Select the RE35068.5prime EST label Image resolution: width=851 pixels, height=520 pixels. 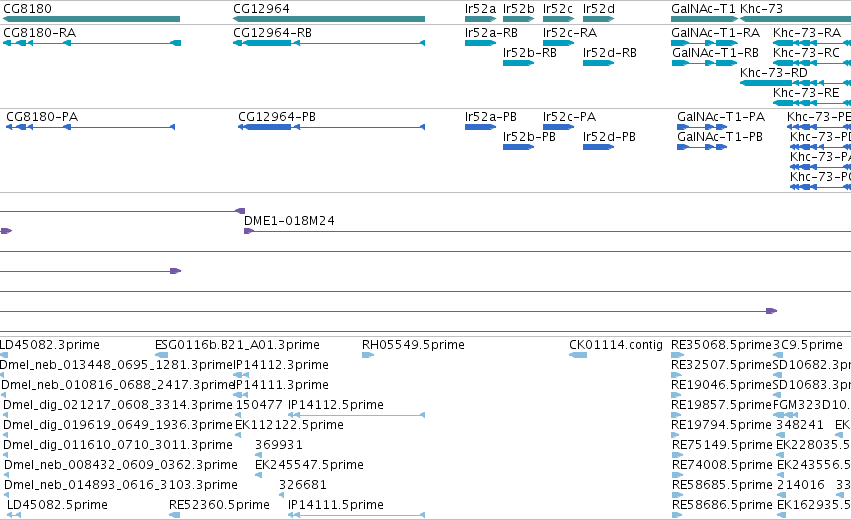[721, 345]
